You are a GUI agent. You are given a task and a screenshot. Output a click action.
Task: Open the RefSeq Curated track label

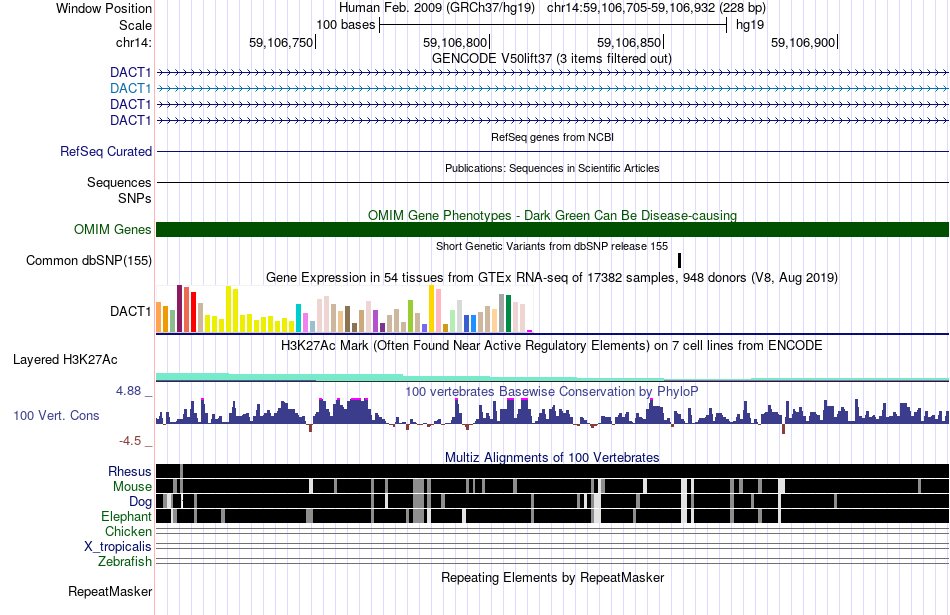[x=105, y=151]
